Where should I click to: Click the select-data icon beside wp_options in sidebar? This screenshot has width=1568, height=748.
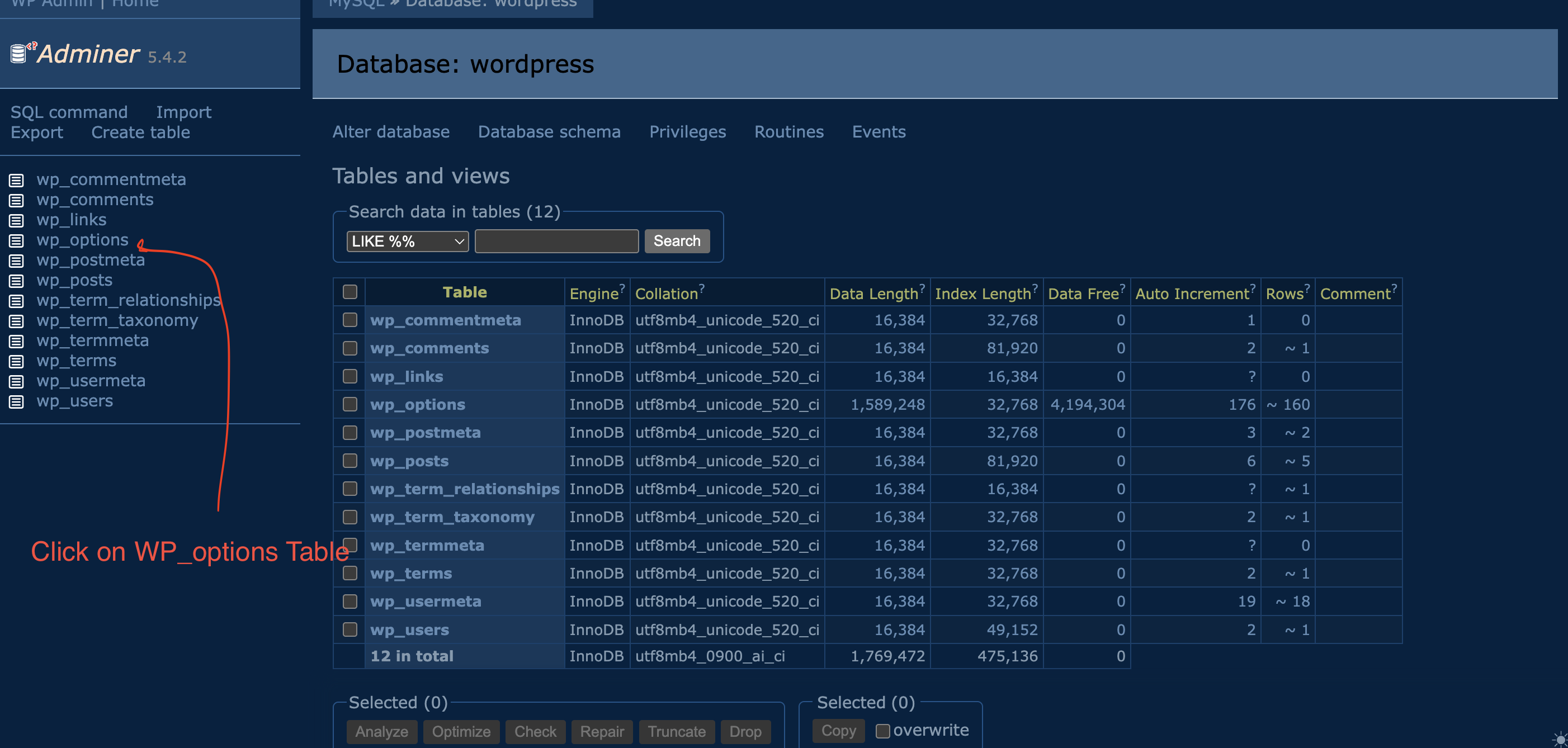(x=16, y=240)
